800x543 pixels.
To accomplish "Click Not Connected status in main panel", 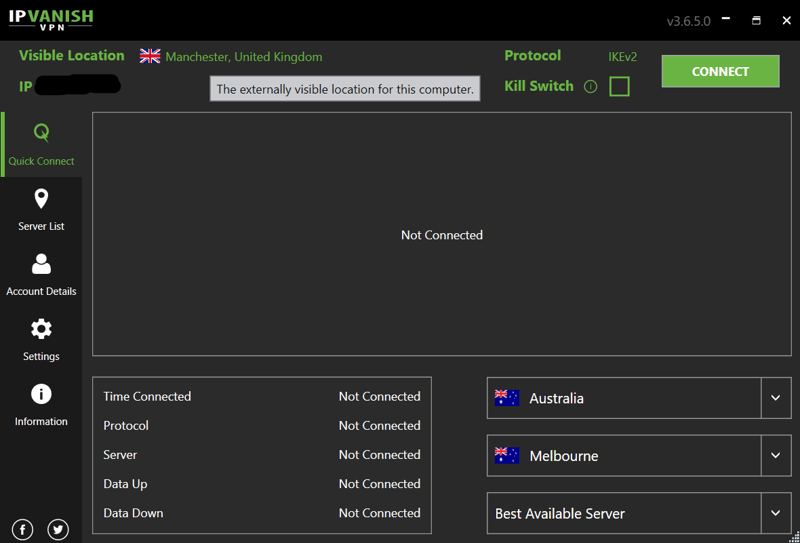I will tap(442, 235).
